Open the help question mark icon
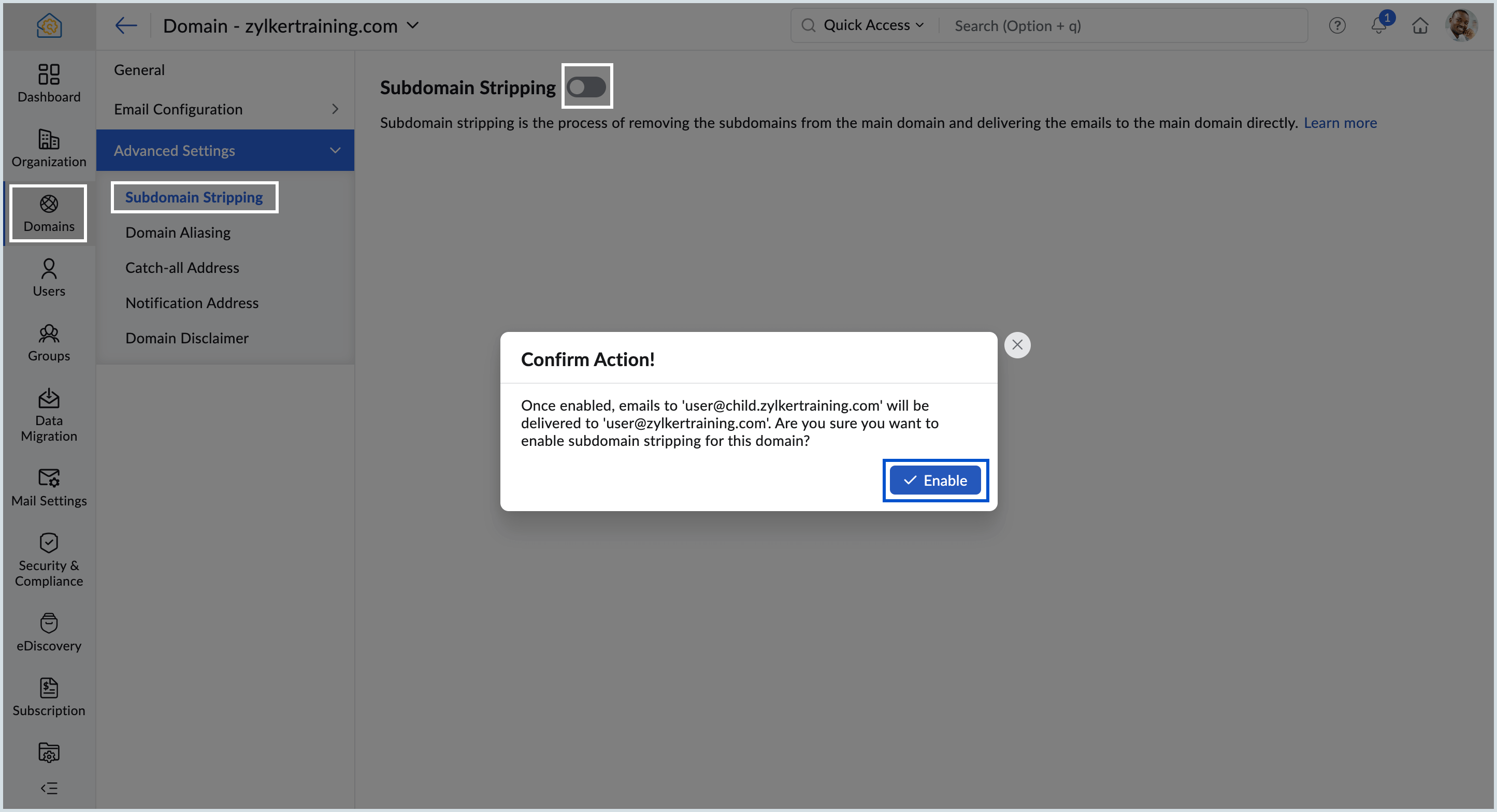Viewport: 1497px width, 812px height. click(x=1336, y=25)
